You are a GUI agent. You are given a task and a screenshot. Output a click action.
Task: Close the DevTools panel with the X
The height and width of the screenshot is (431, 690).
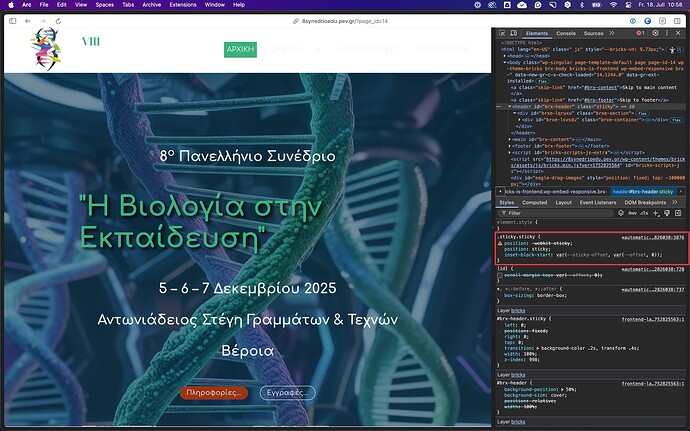pyautogui.click(x=678, y=33)
